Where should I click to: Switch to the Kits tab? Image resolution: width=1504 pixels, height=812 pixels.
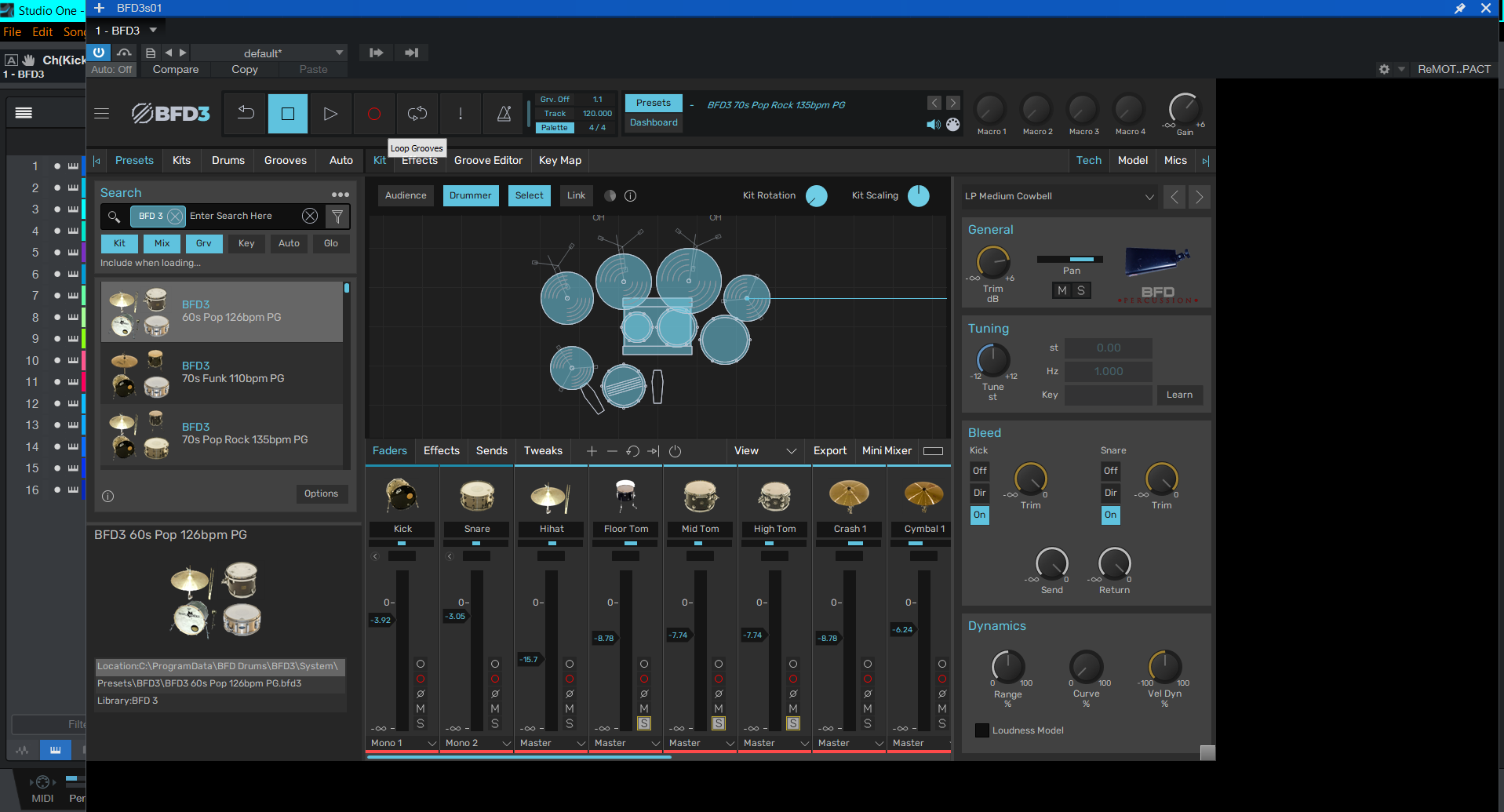tap(181, 161)
